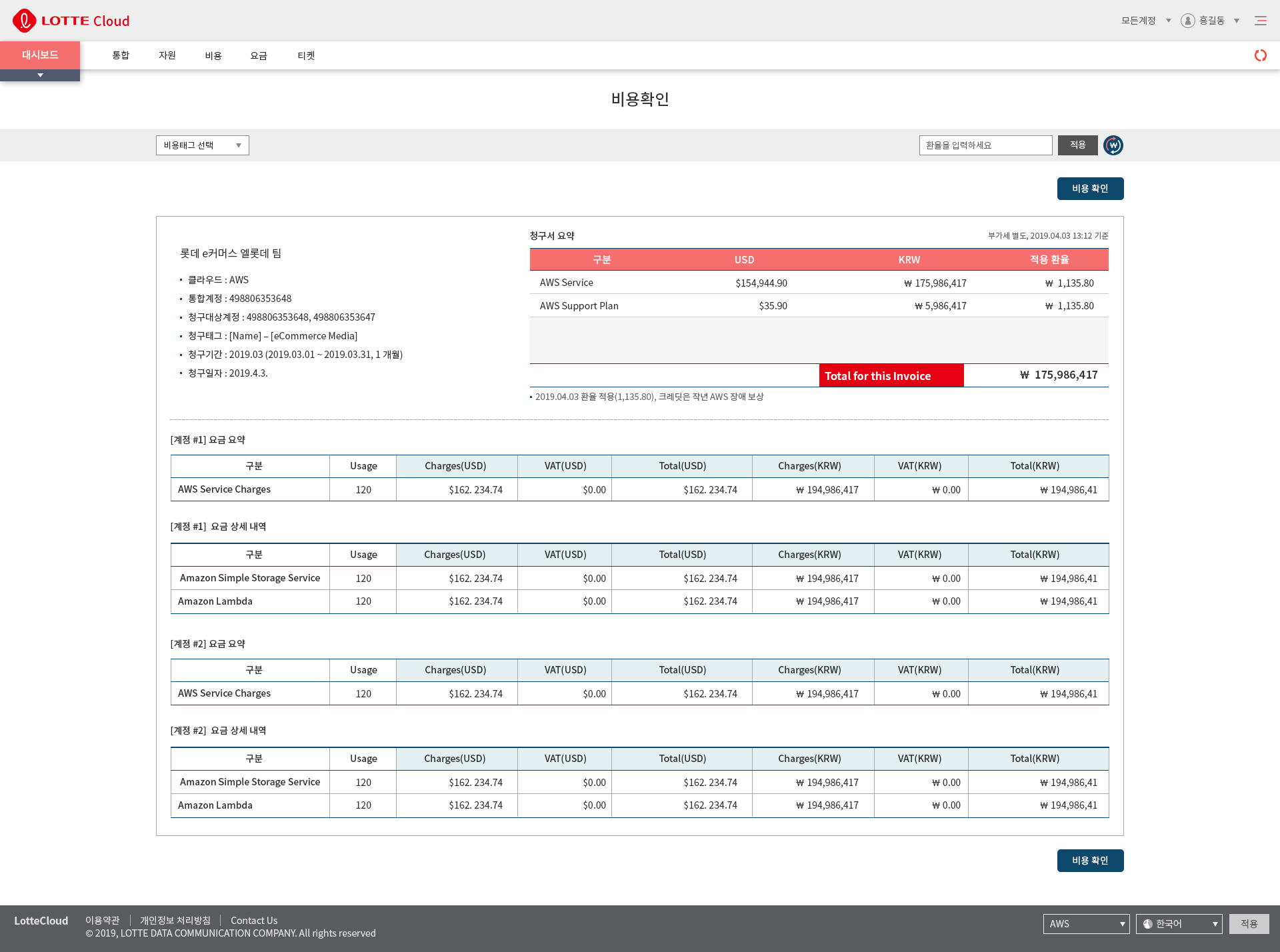Click the won currency refresh icon
1280x952 pixels.
tap(1113, 145)
